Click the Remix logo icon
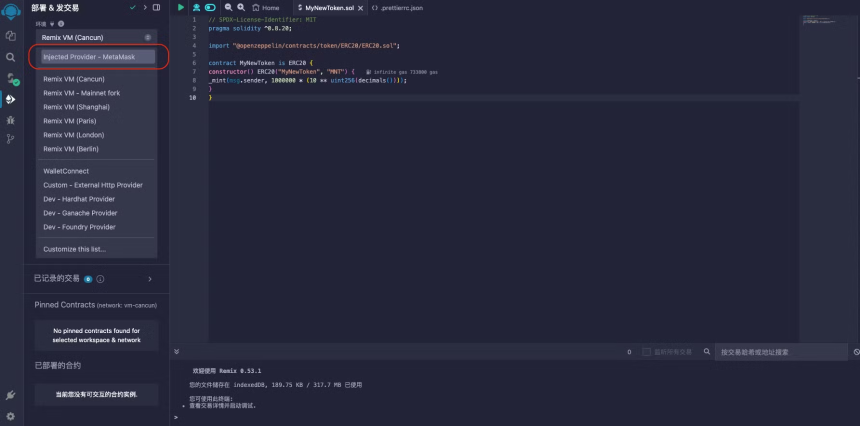Screen dimensions: 860x426 (10, 12)
